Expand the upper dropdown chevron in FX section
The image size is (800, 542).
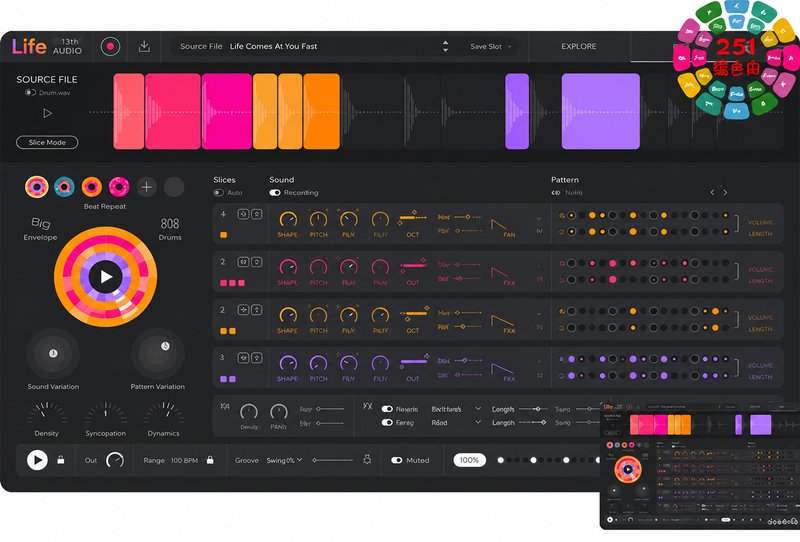[x=478, y=409]
